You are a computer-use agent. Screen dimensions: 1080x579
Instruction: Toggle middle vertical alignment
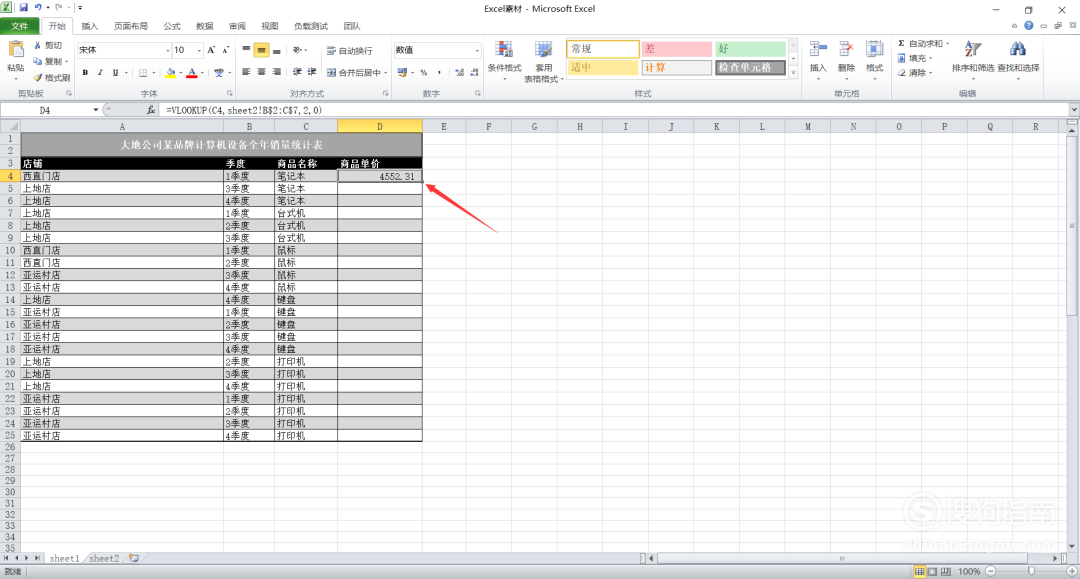click(261, 50)
